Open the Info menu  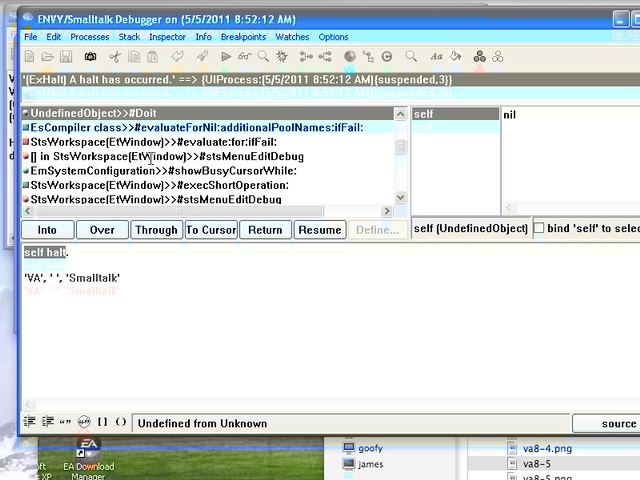click(204, 37)
